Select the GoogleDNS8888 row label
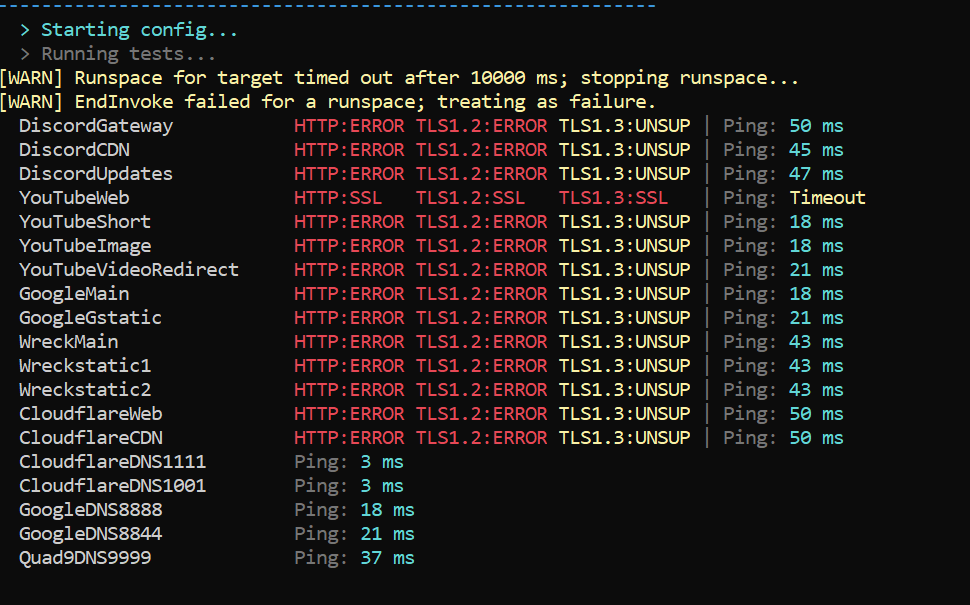Viewport: 970px width, 605px height. pyautogui.click(x=91, y=510)
